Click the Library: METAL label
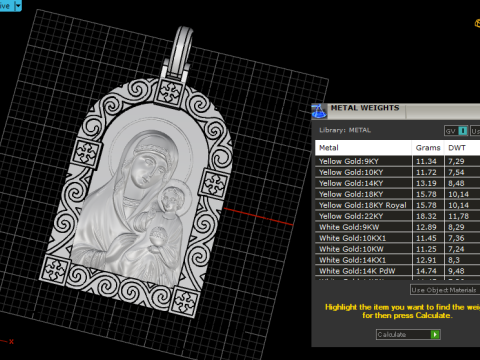This screenshot has height=360, width=480. [345, 130]
